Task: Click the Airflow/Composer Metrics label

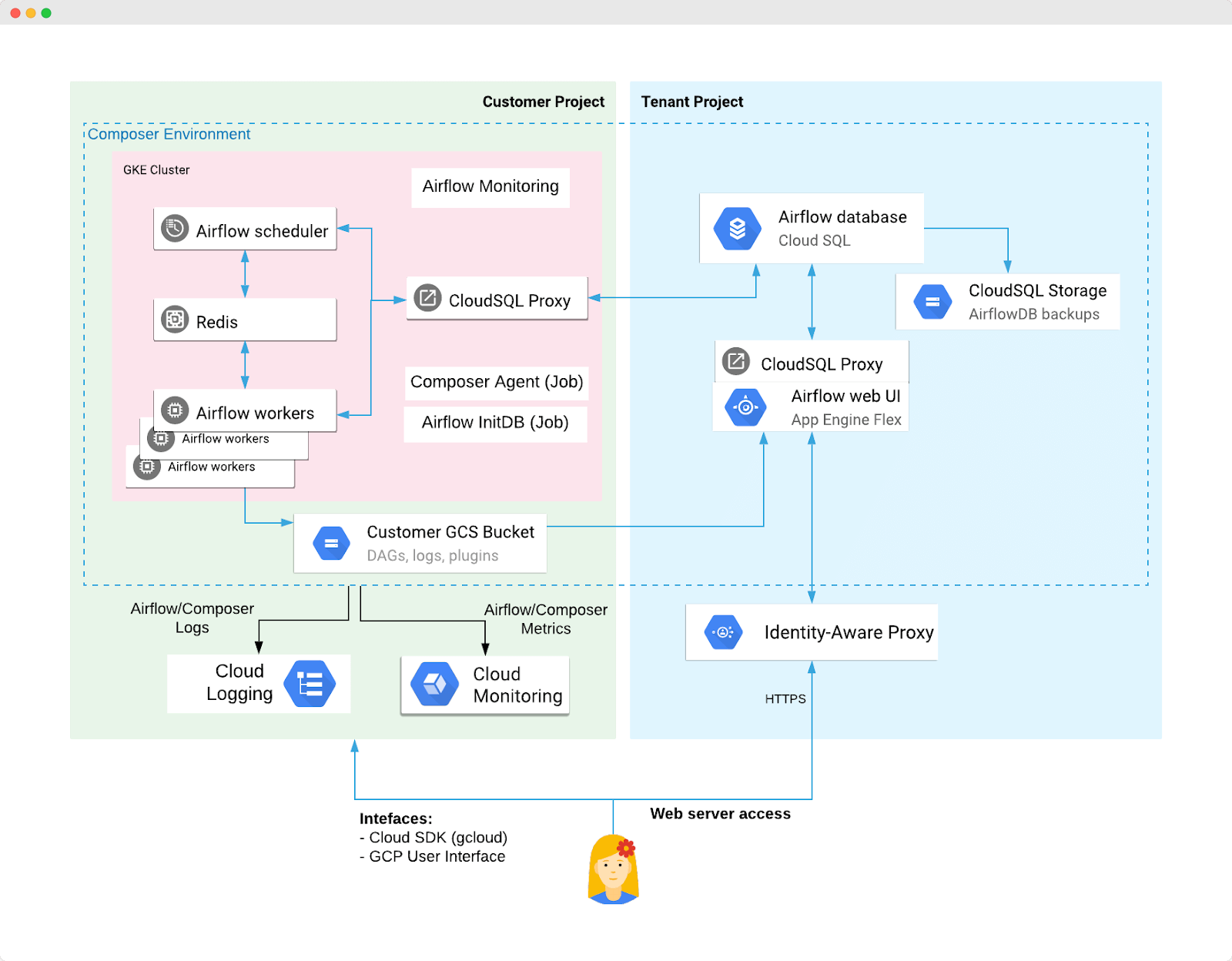Action: (x=546, y=619)
